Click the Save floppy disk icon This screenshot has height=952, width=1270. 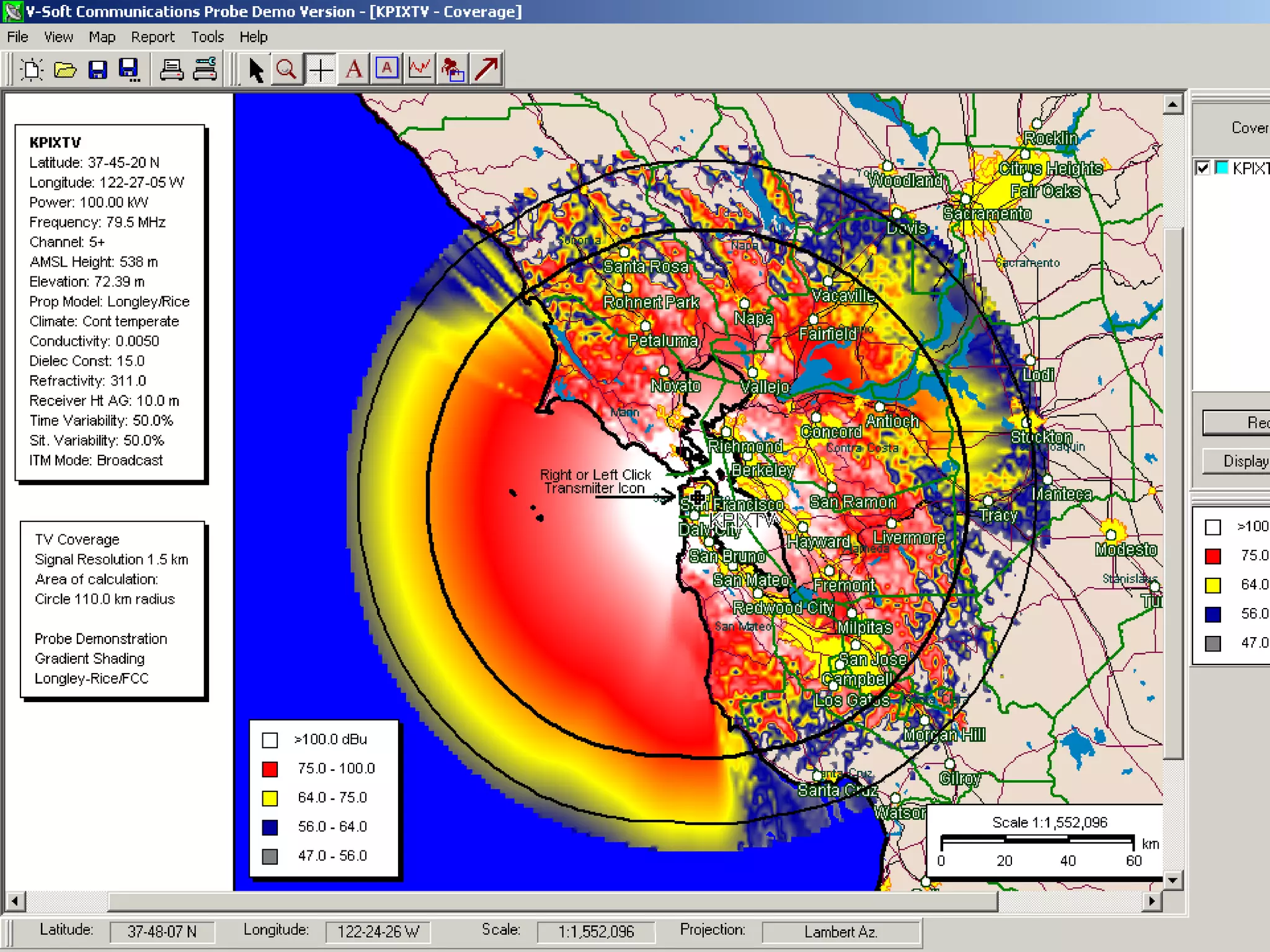tap(97, 69)
